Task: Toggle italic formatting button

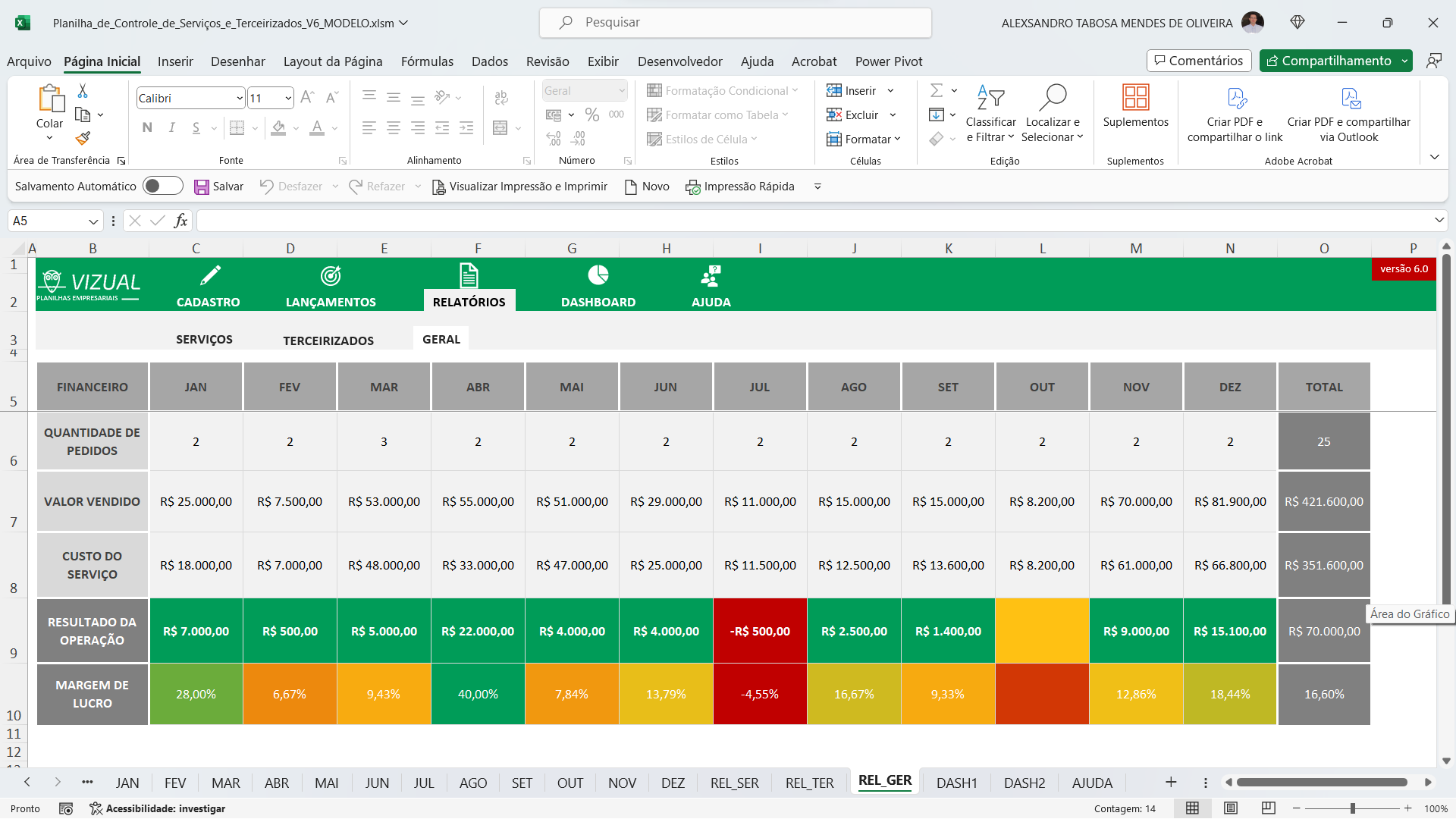Action: tap(172, 127)
